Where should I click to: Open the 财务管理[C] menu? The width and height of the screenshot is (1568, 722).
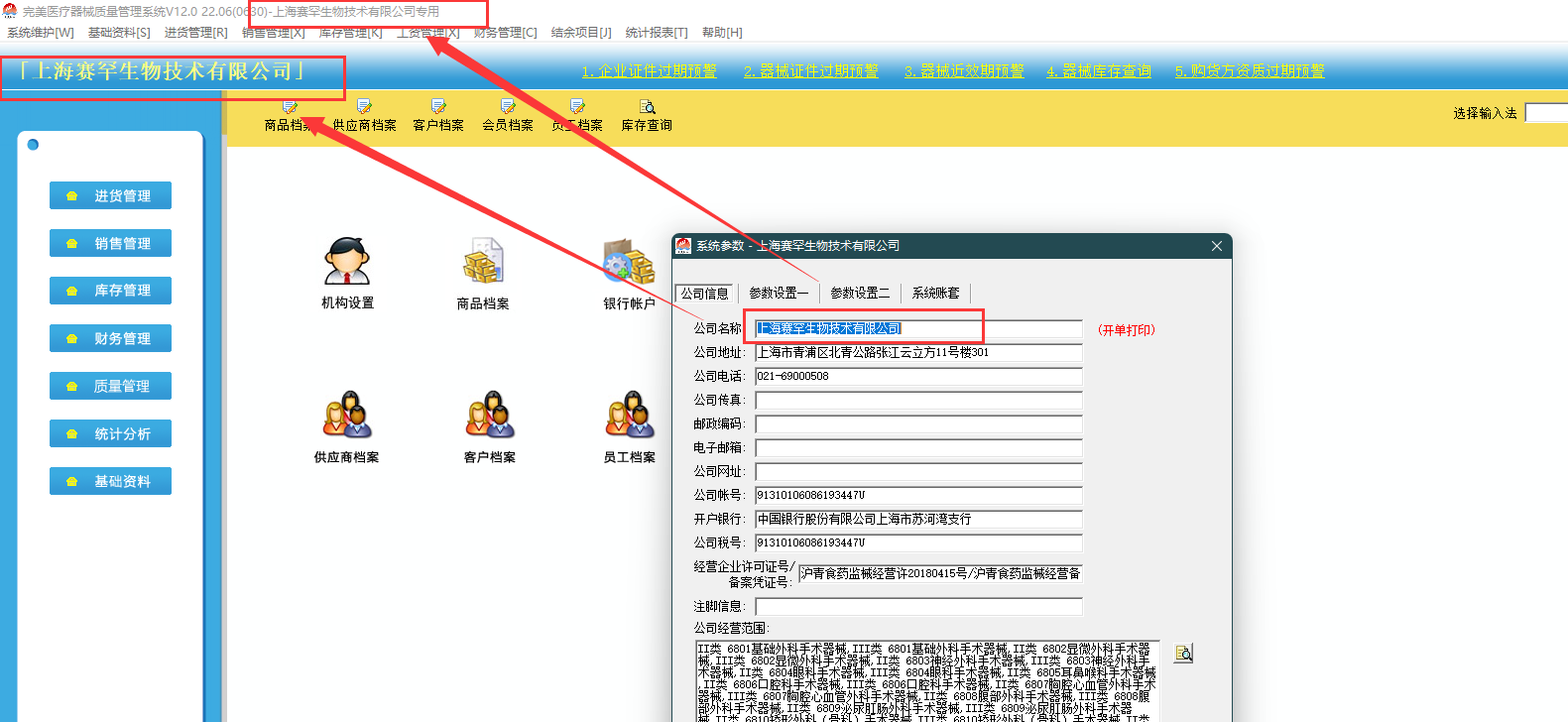pos(505,33)
